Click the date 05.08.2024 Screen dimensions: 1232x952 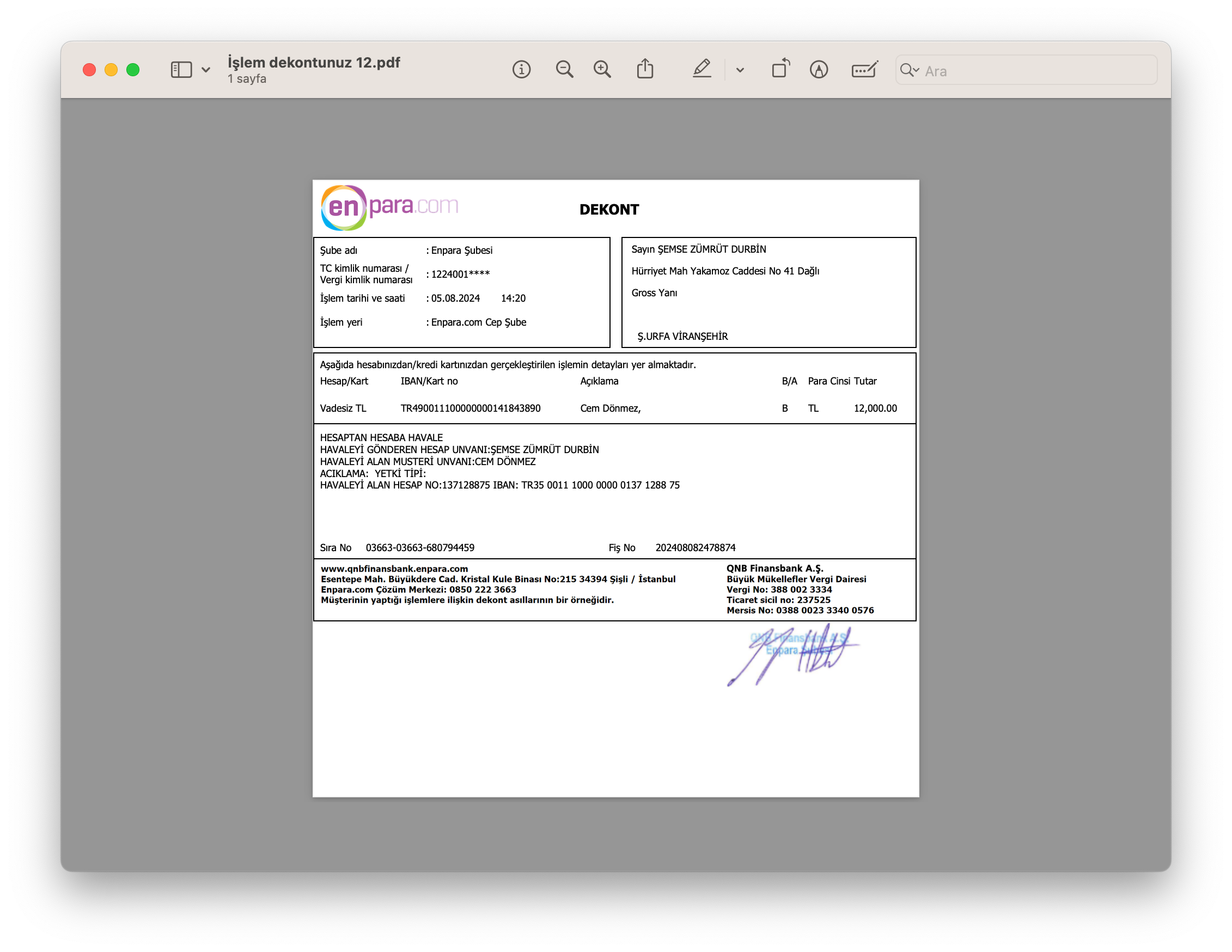click(455, 298)
